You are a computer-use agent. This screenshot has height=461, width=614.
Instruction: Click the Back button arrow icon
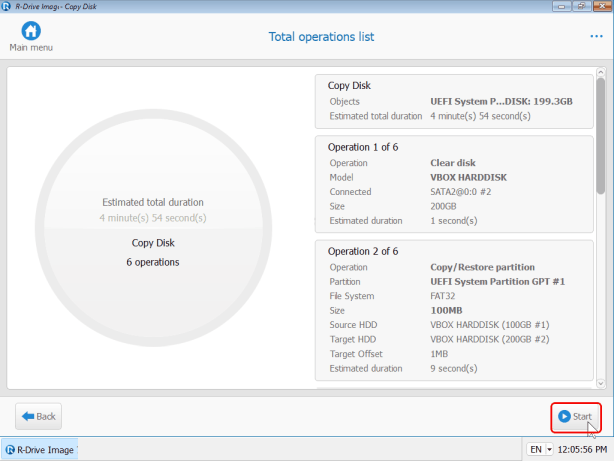[x=28, y=416]
